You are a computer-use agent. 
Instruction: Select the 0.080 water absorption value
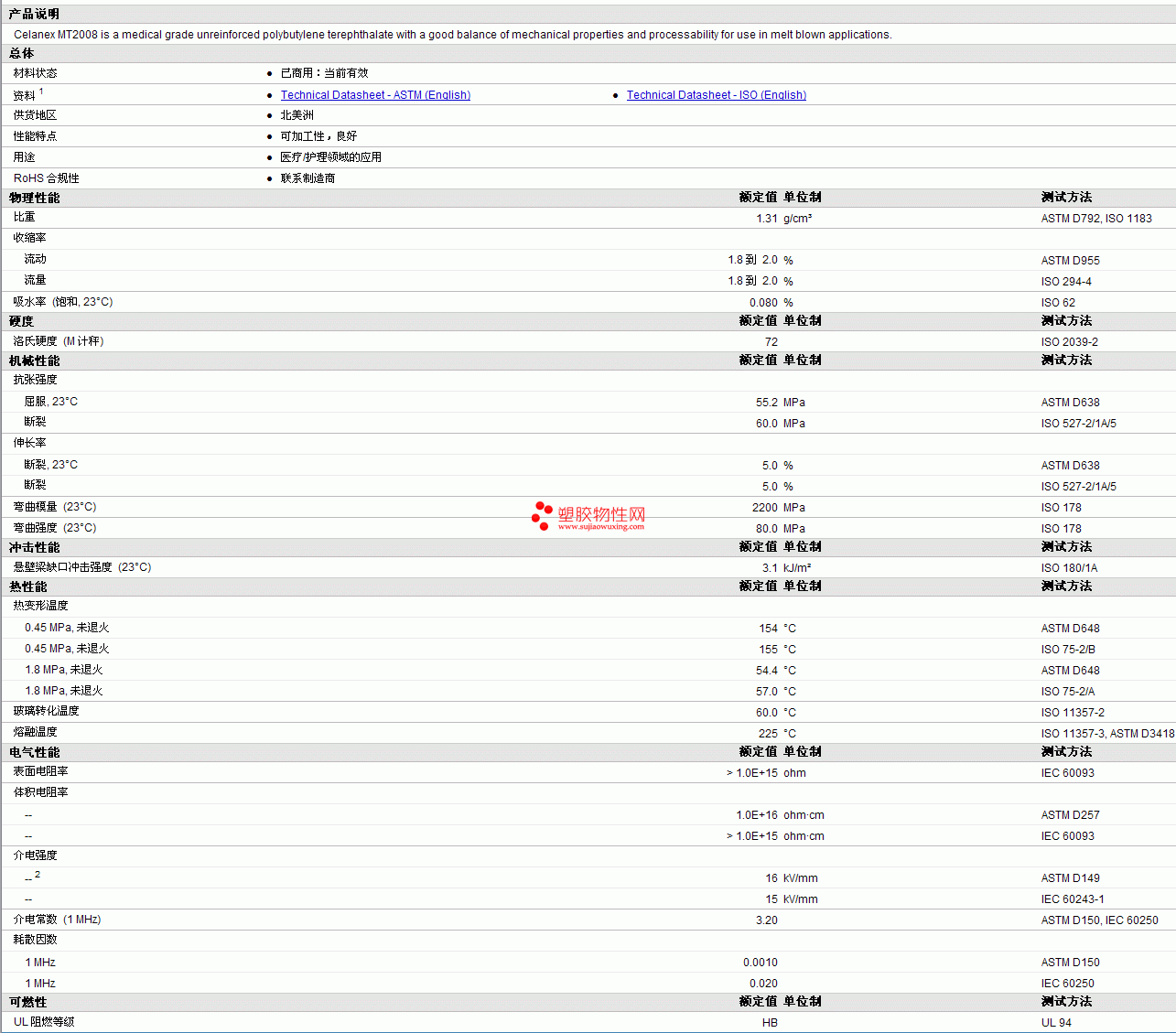[763, 303]
